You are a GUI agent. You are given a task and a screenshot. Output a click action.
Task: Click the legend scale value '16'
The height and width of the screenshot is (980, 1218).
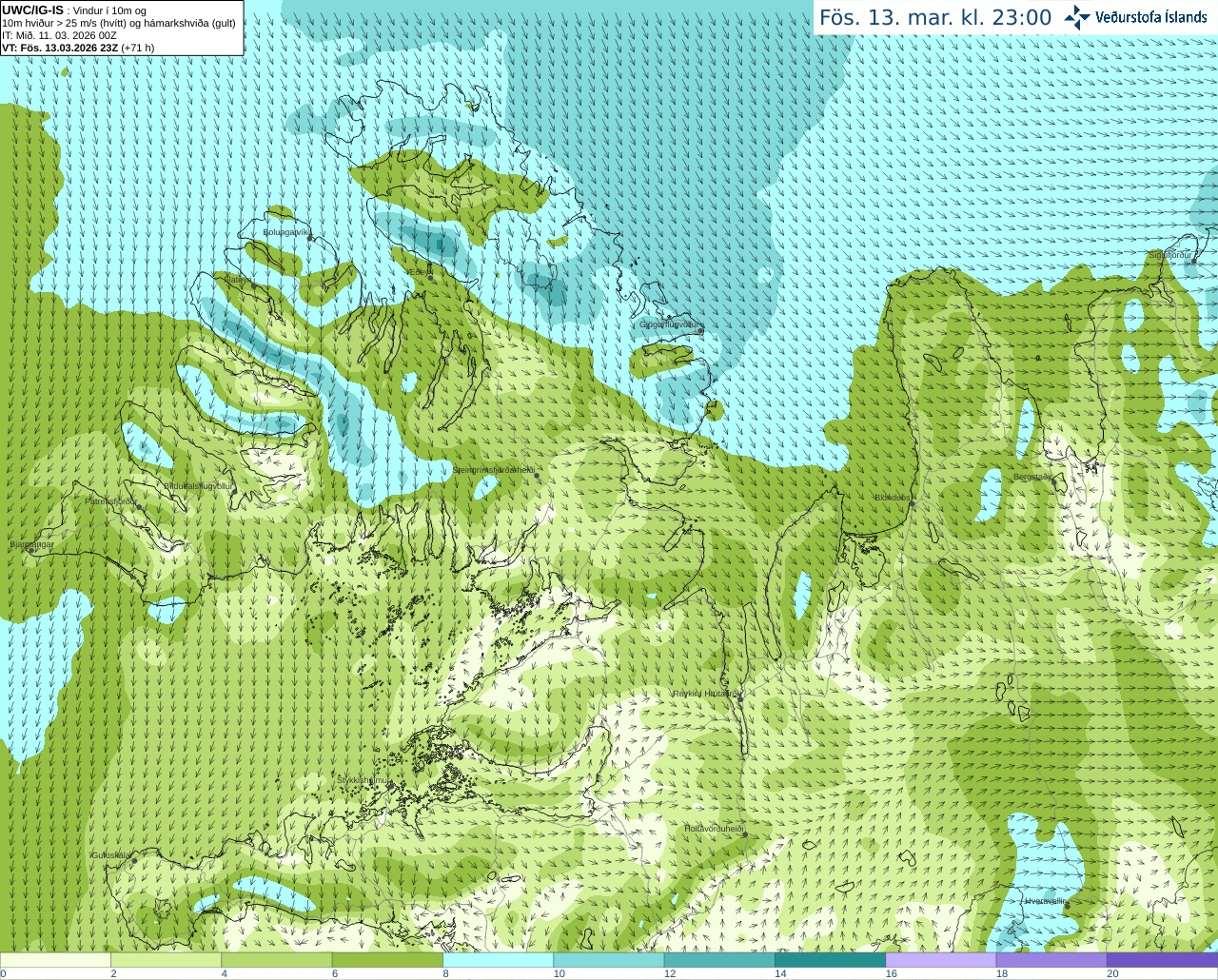[x=892, y=973]
